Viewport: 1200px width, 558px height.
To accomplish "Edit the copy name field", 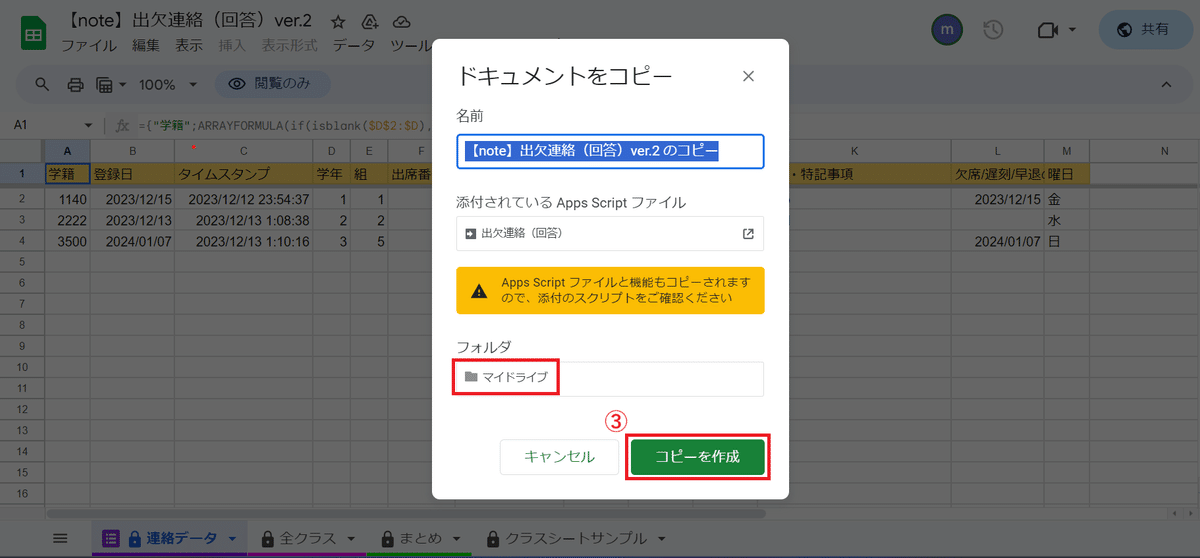I will [610, 152].
